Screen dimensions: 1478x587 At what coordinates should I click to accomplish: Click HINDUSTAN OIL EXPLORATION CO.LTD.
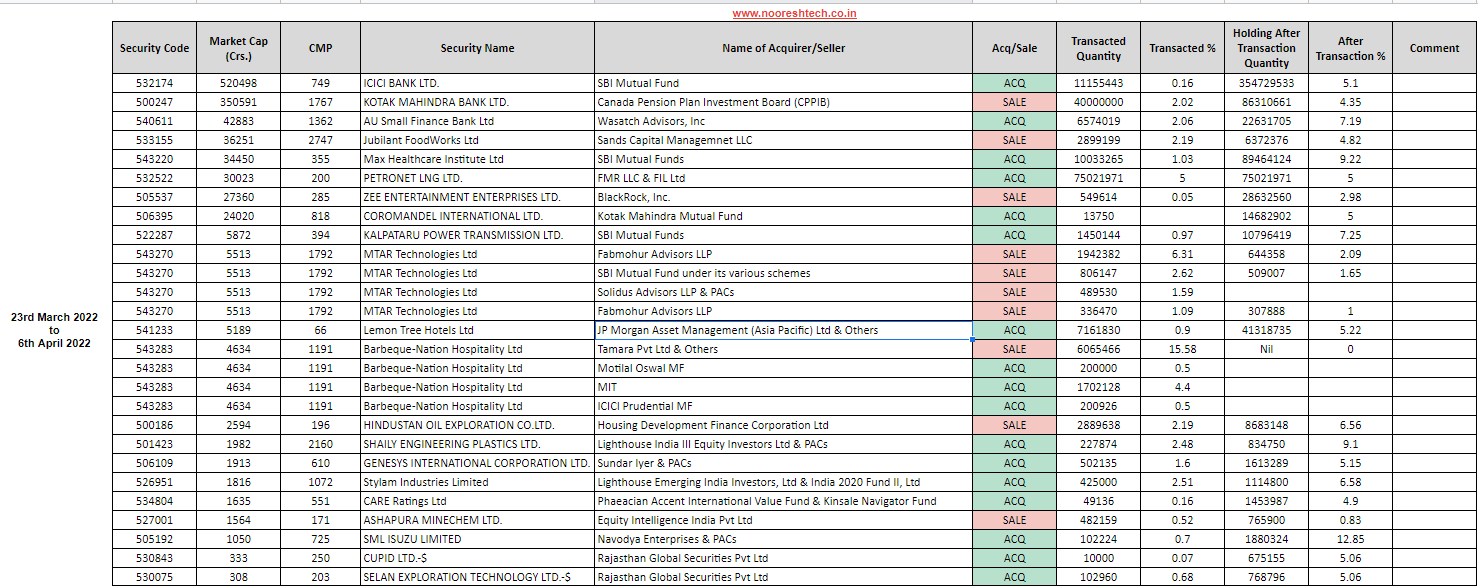pyautogui.click(x=477, y=425)
